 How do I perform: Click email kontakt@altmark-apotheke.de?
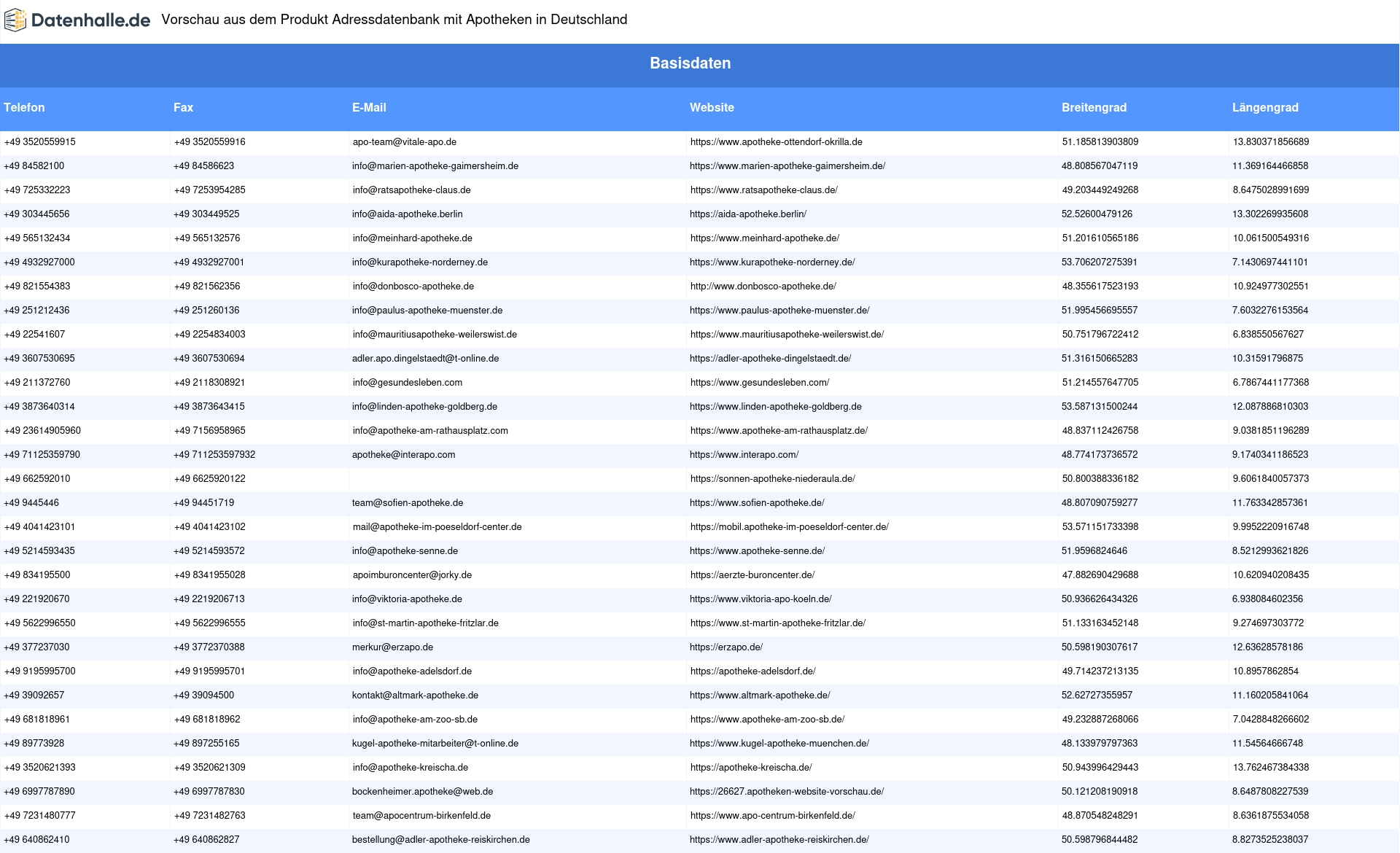point(416,696)
